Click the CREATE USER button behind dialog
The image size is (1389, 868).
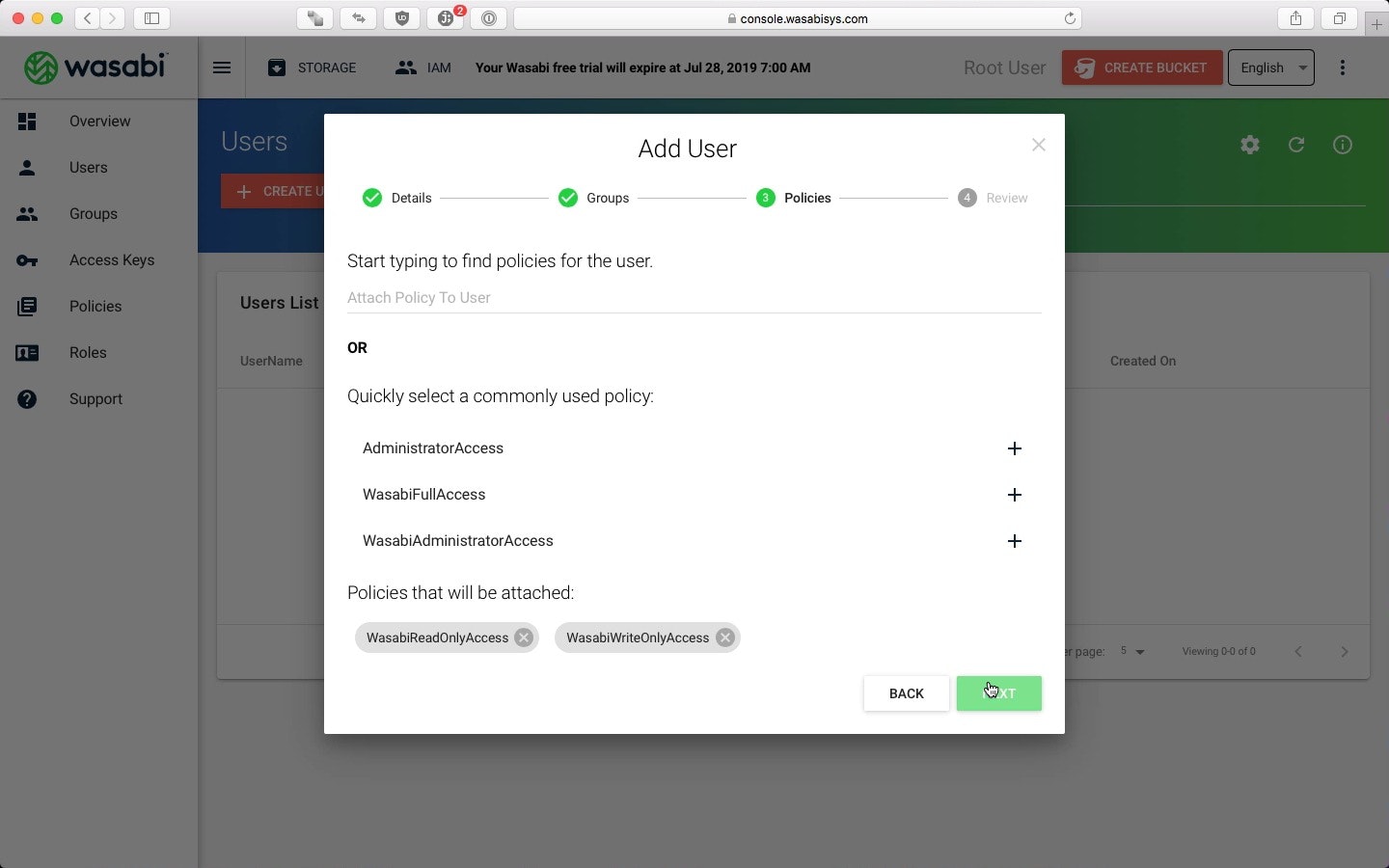click(x=273, y=191)
